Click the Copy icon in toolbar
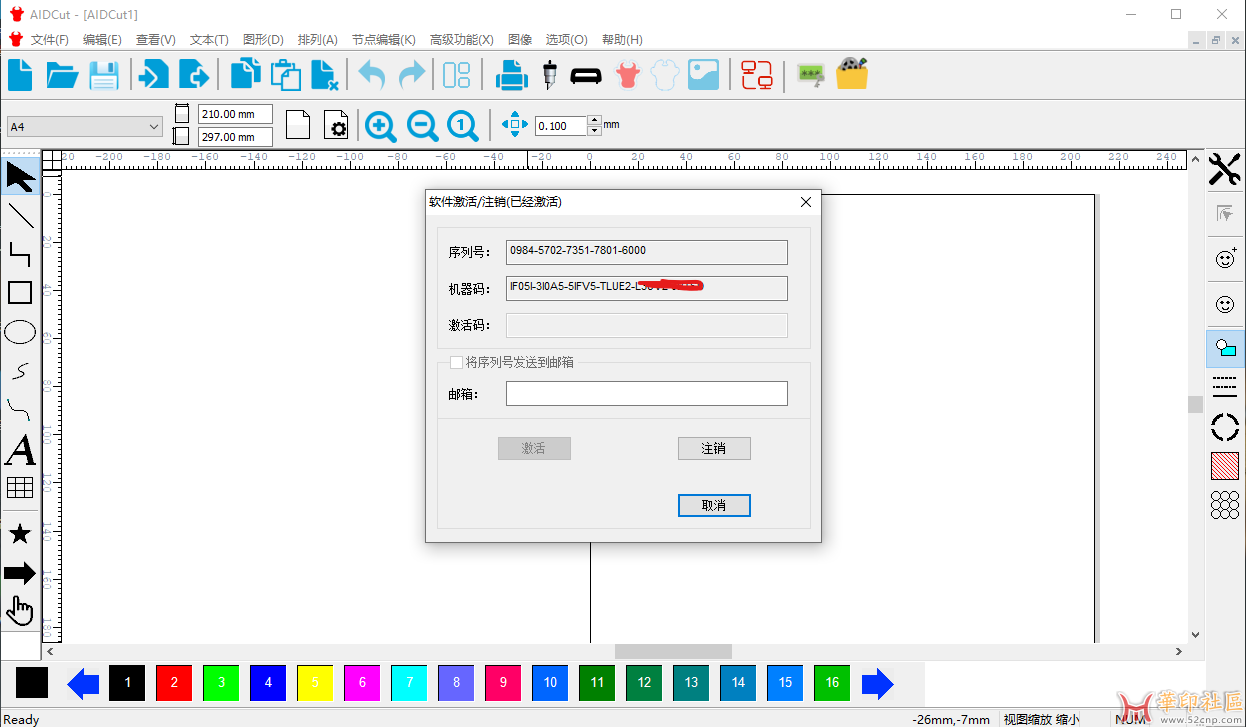This screenshot has width=1246, height=727. [245, 75]
